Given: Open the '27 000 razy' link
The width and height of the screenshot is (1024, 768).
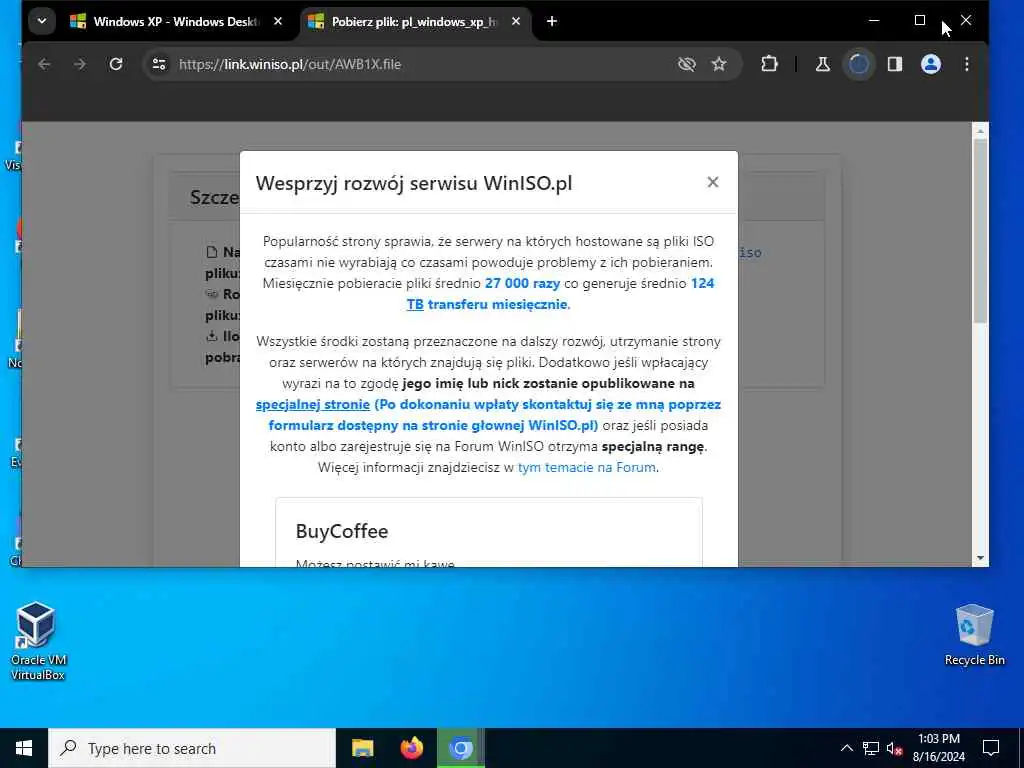Looking at the screenshot, I should pos(522,283).
